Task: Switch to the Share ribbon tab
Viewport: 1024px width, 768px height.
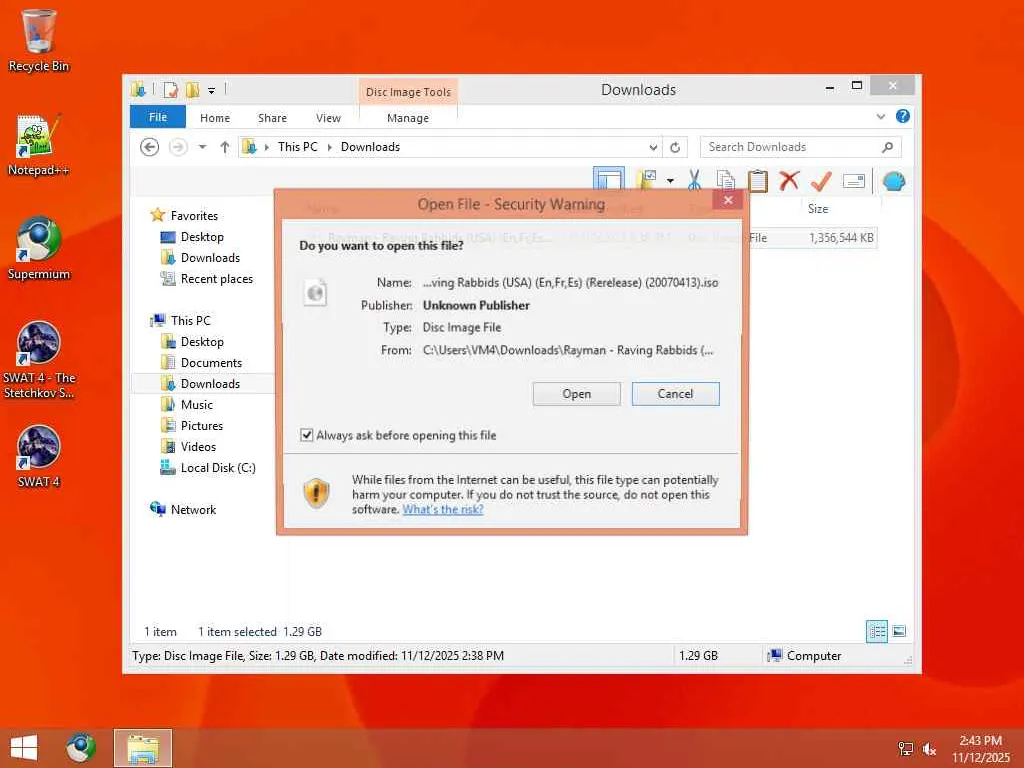Action: (x=272, y=118)
